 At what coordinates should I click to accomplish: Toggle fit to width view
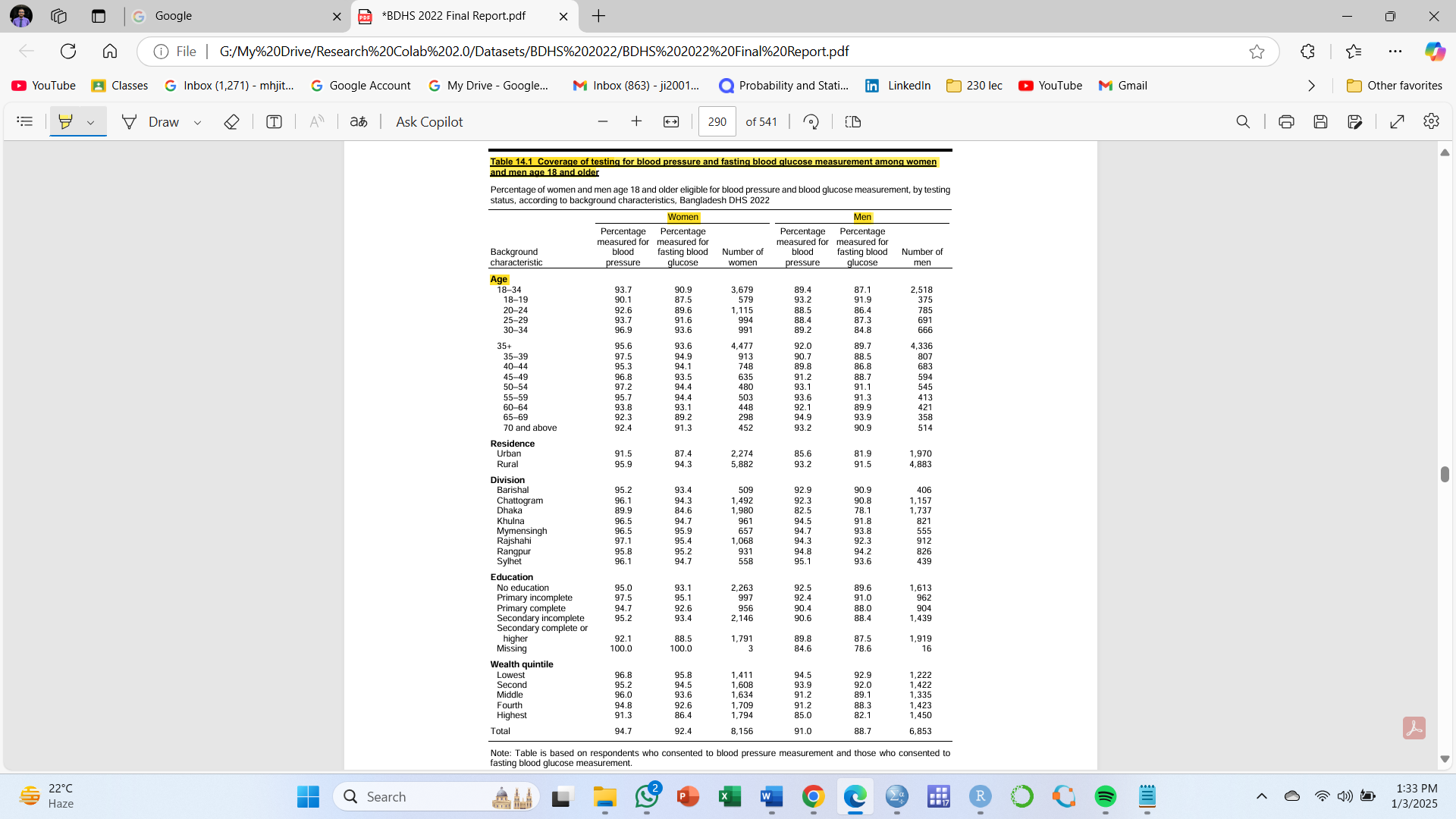click(671, 121)
